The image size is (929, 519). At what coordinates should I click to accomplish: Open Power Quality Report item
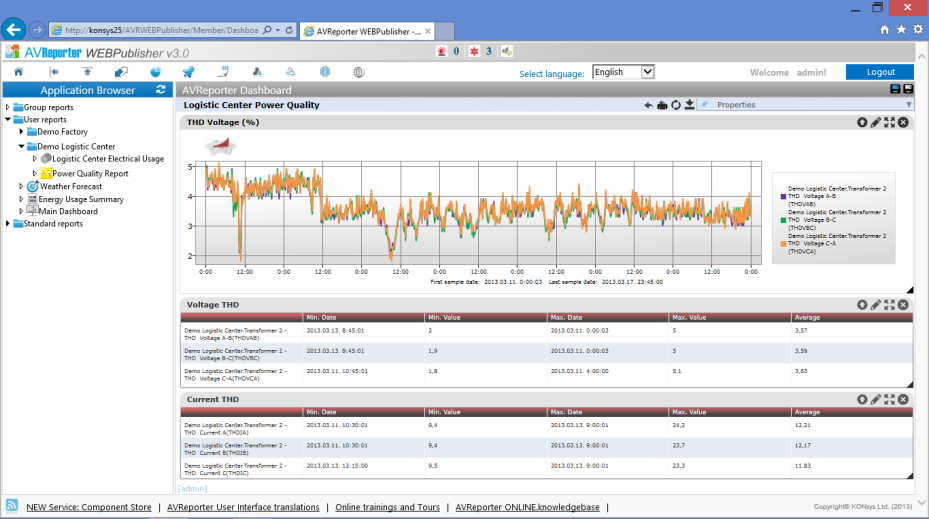click(x=90, y=174)
